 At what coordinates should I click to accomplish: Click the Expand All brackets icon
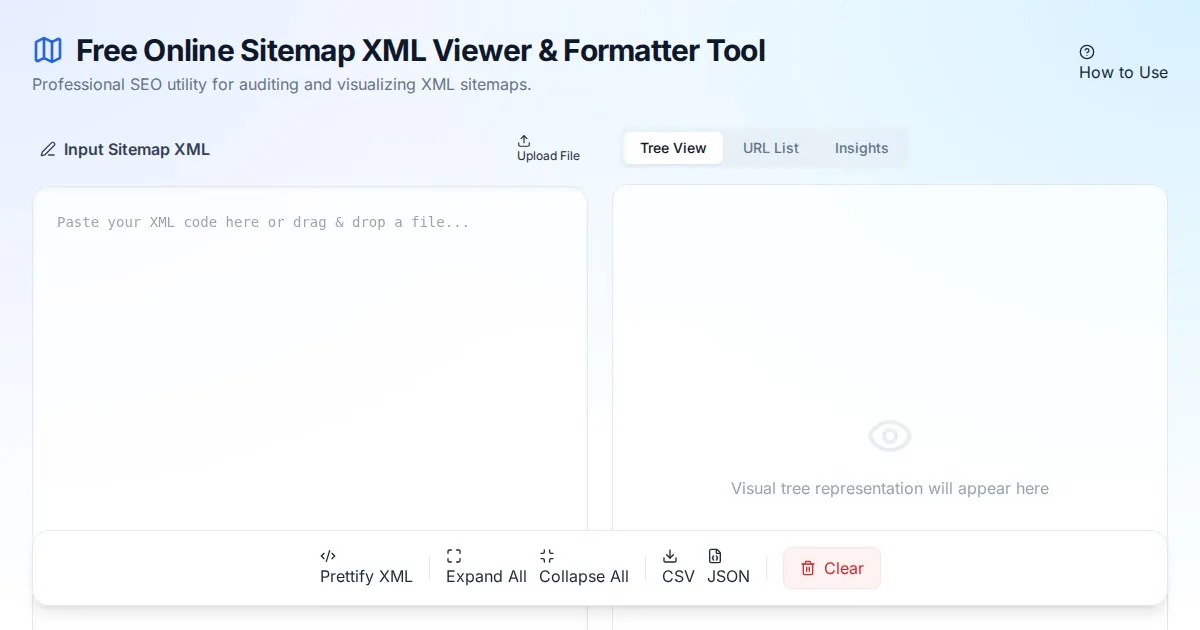(454, 556)
